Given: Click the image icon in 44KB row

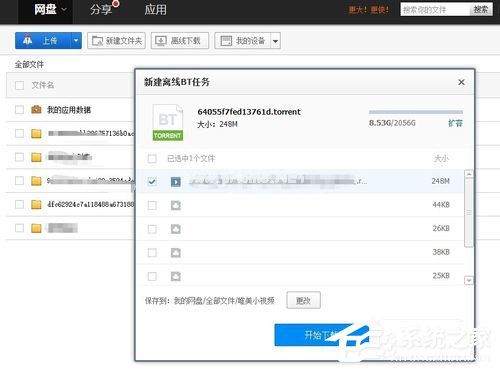Looking at the screenshot, I should (x=176, y=205).
